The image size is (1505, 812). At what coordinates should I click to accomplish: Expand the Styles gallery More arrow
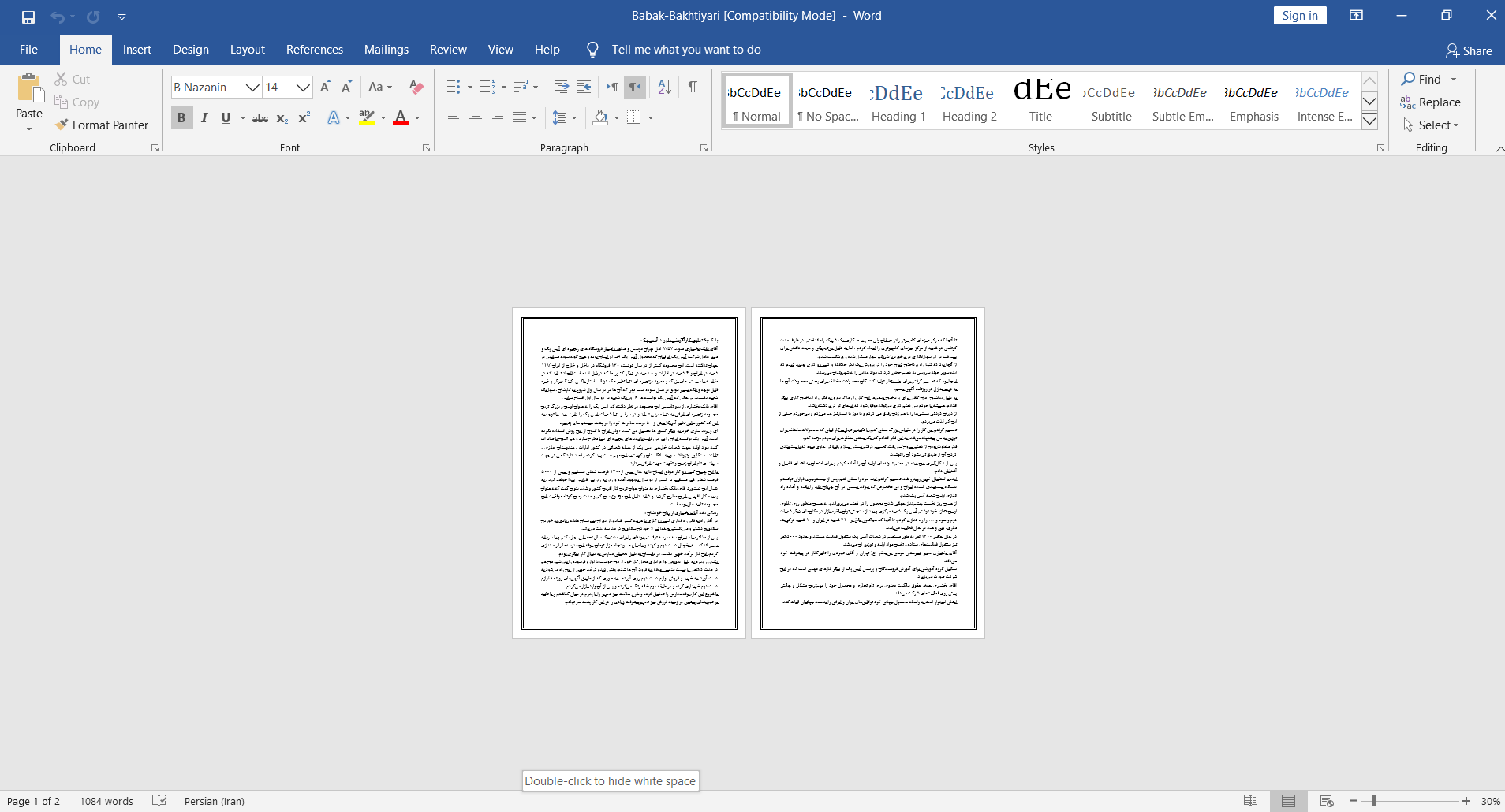click(1370, 121)
